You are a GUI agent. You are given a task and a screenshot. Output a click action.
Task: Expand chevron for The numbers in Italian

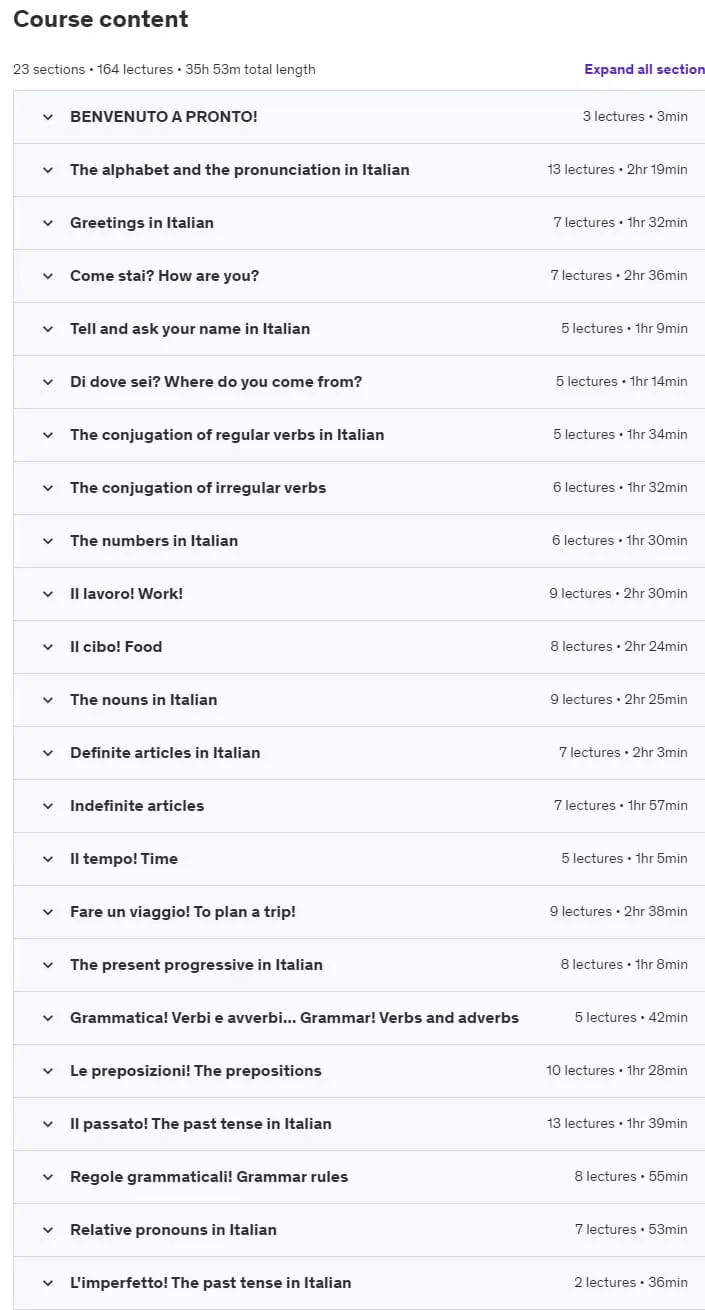tap(47, 541)
